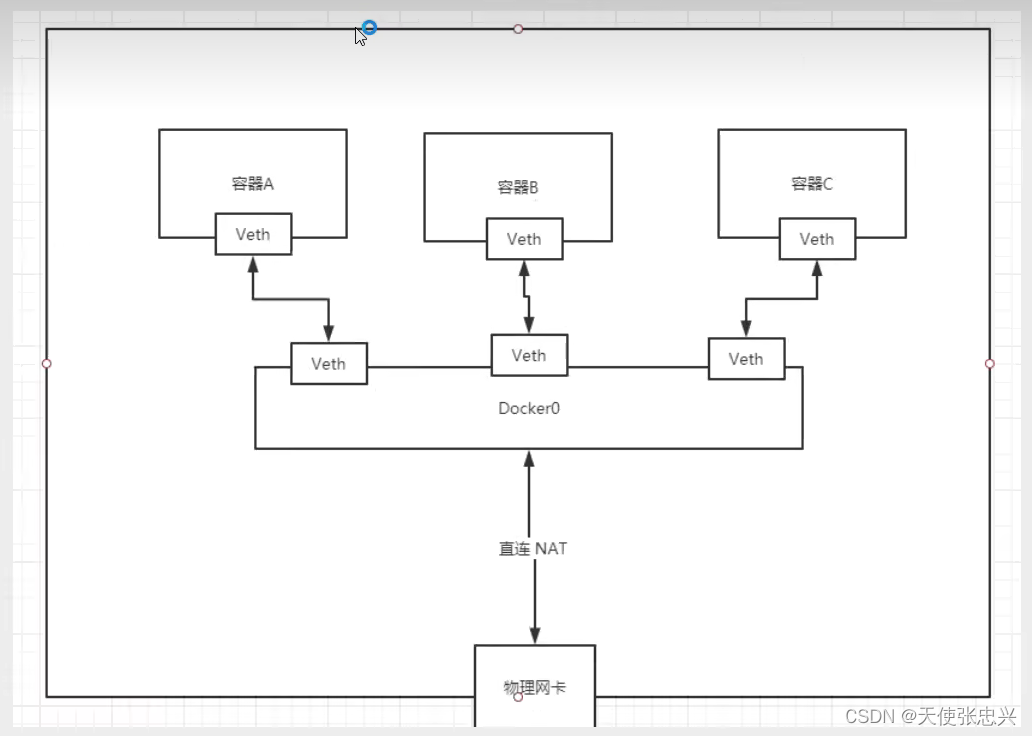Click the Veth box attached to 容器B
Screen dimensions: 1032x736
523,239
